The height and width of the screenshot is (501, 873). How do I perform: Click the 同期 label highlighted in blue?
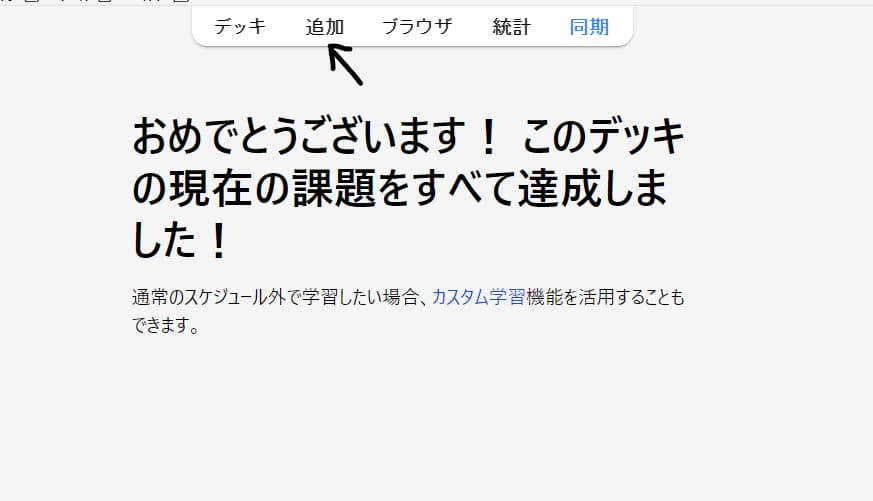coord(589,26)
